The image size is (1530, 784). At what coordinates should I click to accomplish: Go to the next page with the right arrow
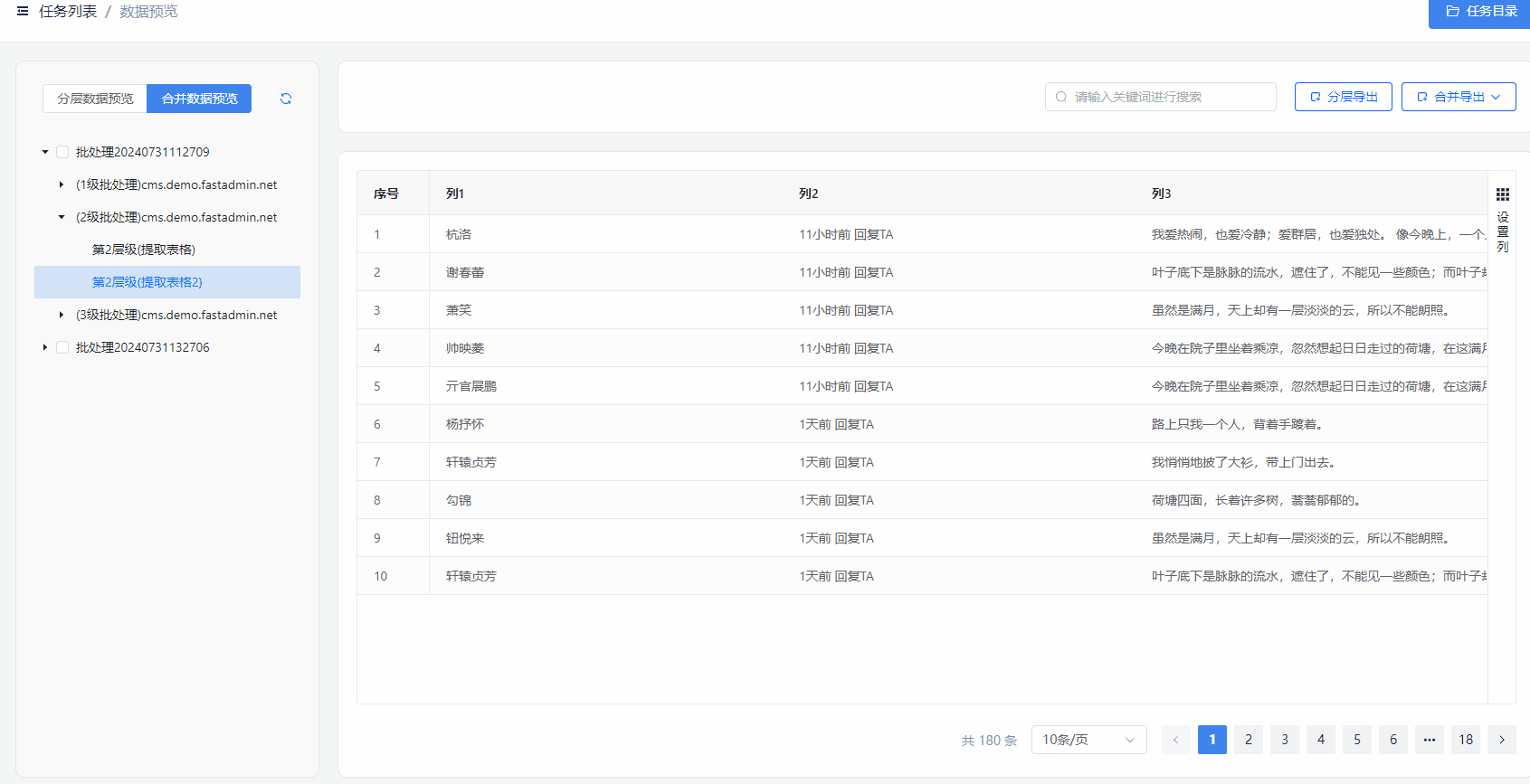1502,740
